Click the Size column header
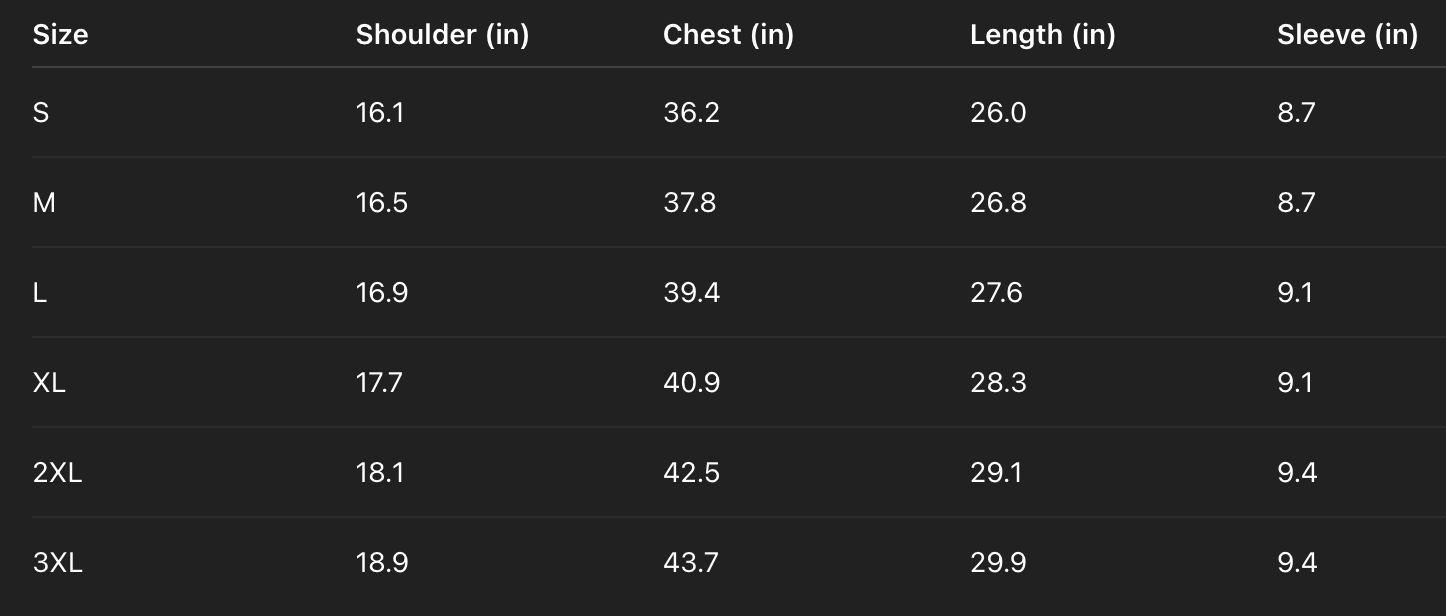 tap(60, 35)
